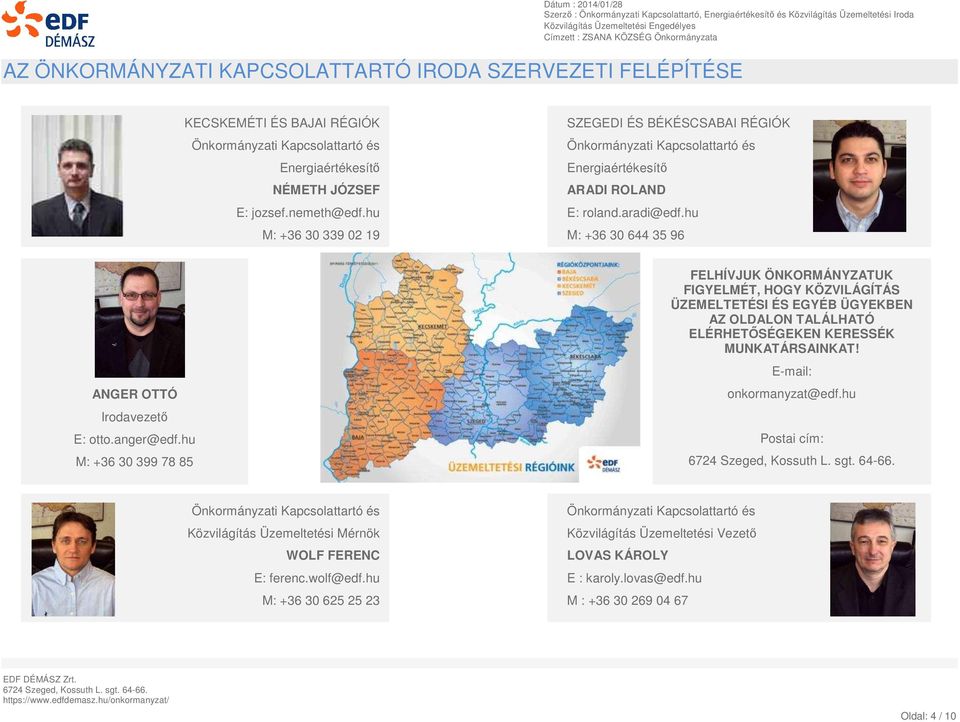This screenshot has height=722, width=960.
Task: Click the EDF DÉMÁSZ logo at top
Action: (49, 25)
